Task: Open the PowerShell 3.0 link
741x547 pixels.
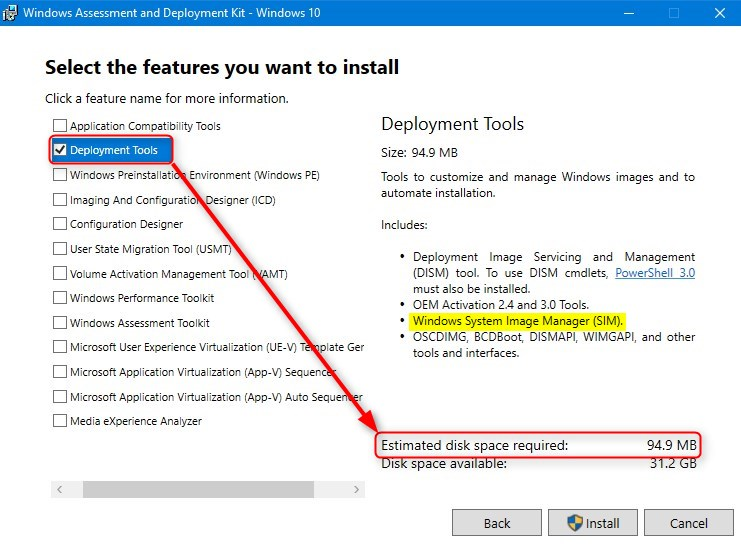Action: [x=655, y=273]
